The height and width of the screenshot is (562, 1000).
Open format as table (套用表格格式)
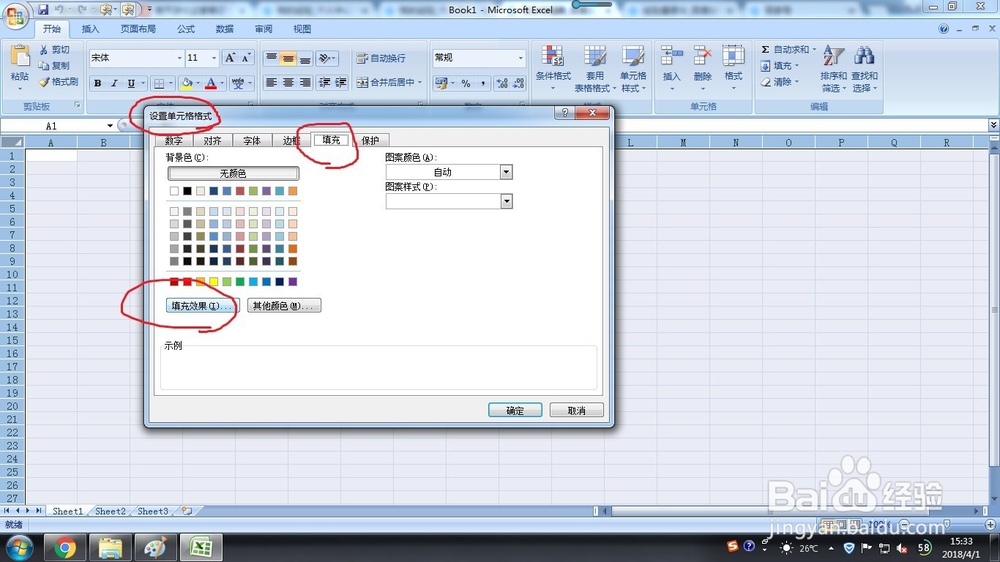pos(594,68)
